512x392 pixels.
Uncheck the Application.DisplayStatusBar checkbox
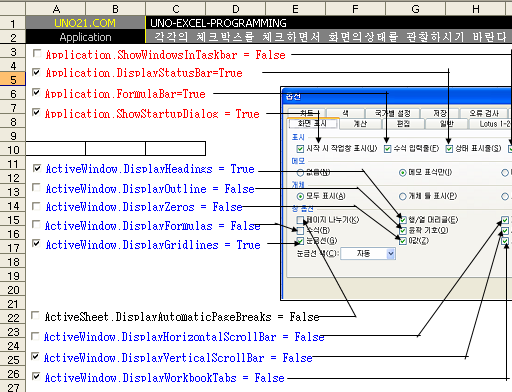36,72
